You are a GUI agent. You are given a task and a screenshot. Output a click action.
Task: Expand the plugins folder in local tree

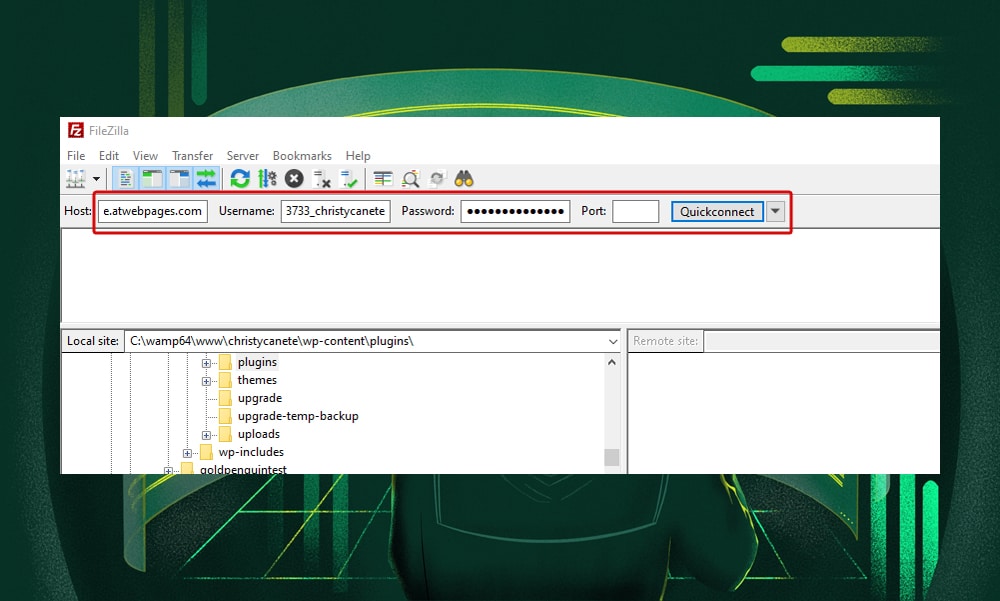pyautogui.click(x=205, y=362)
